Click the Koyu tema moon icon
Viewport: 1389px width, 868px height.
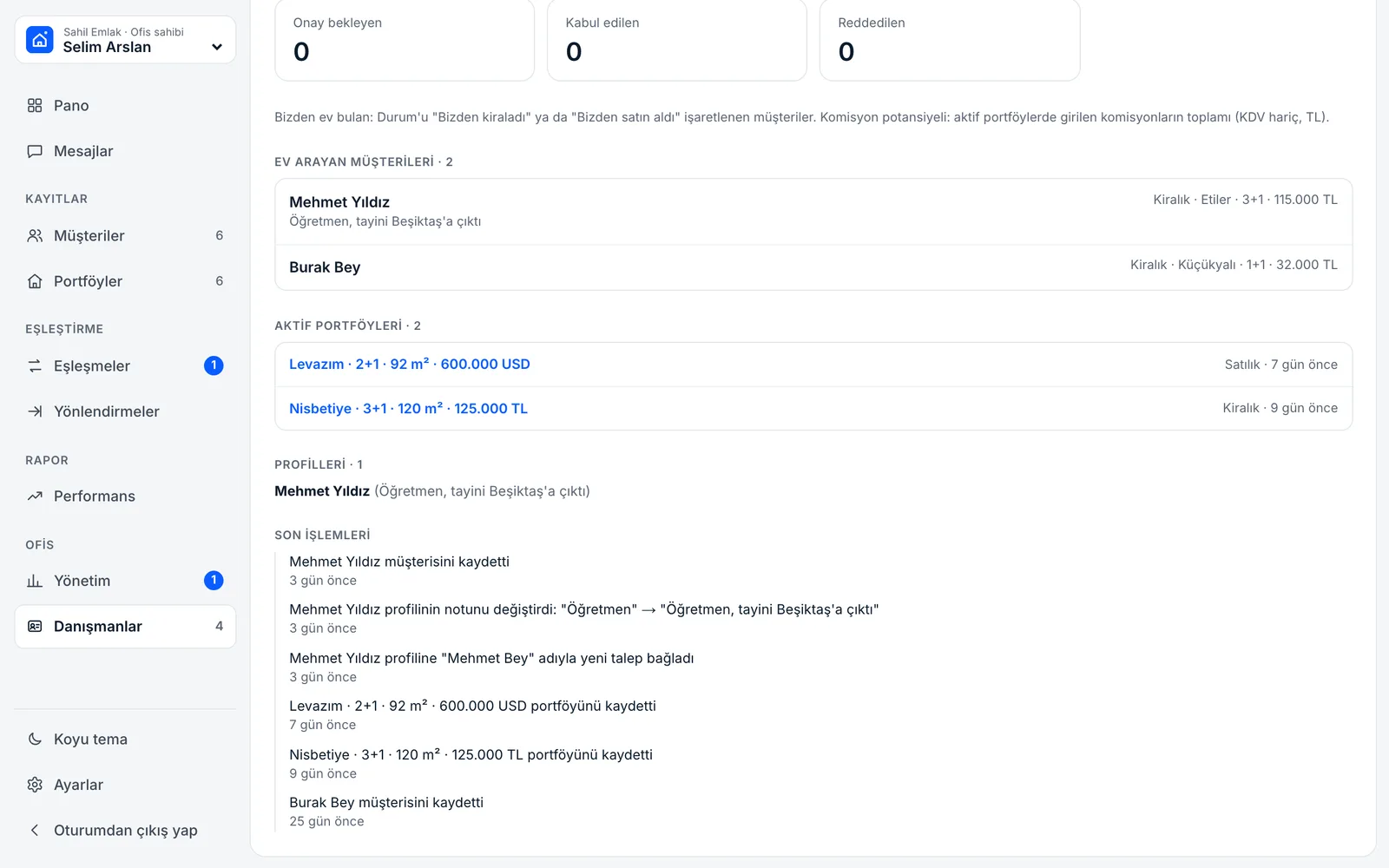[35, 739]
